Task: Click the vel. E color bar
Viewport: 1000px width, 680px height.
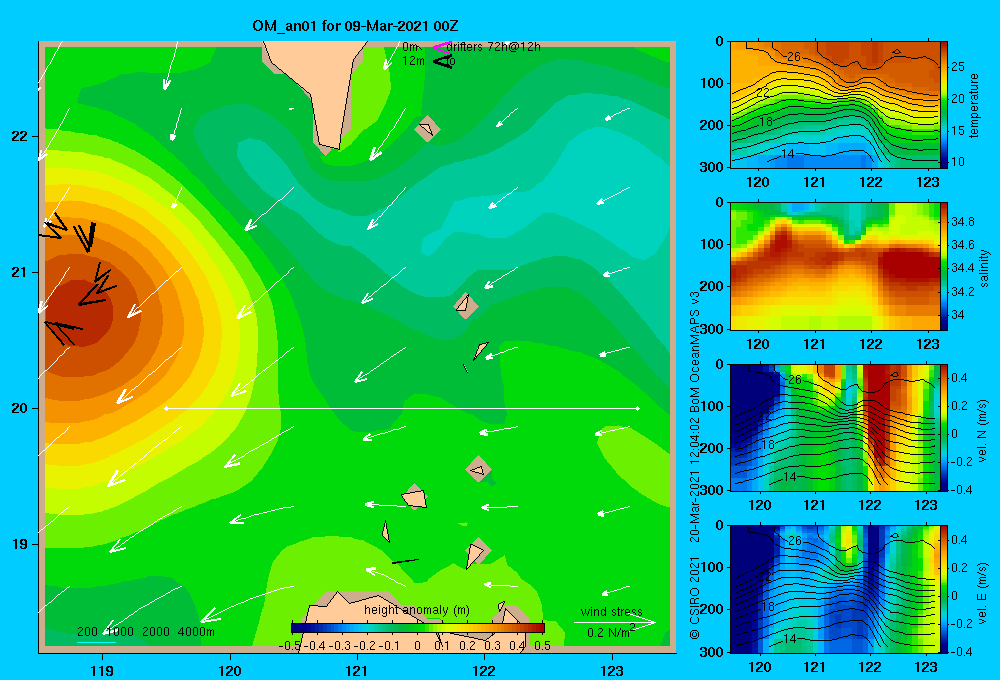Action: (943, 589)
